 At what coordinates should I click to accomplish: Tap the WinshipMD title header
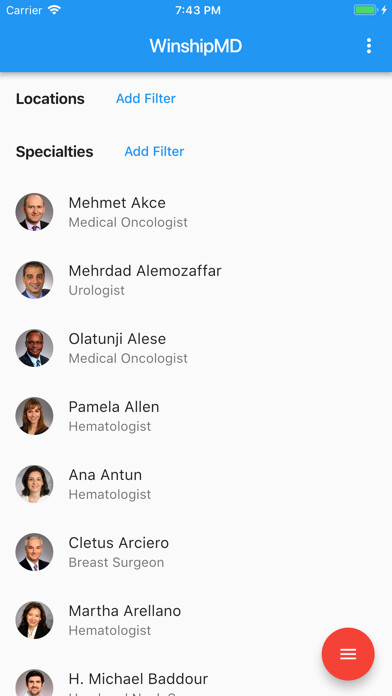pos(196,46)
